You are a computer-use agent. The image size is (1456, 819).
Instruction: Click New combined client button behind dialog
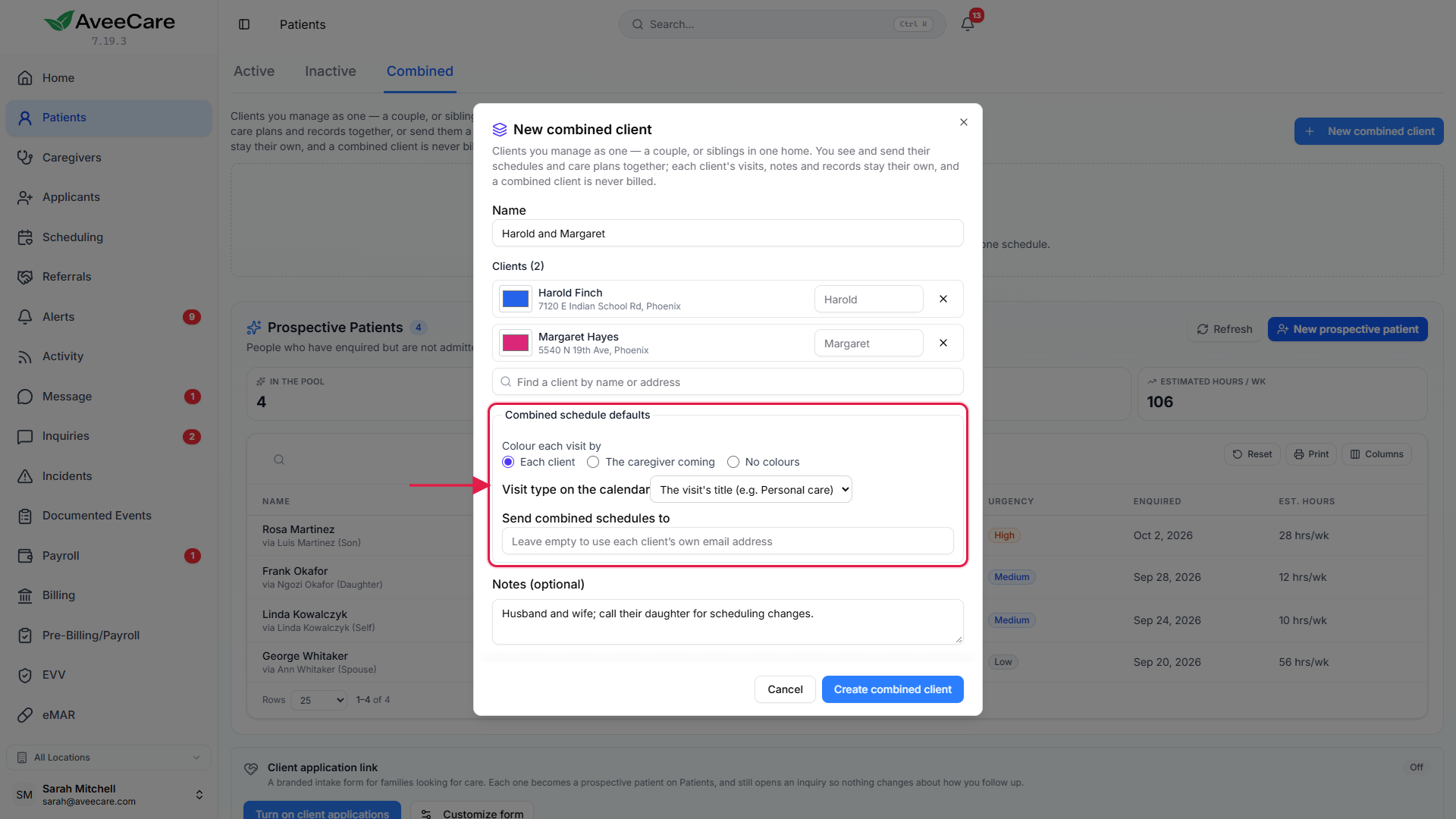click(1369, 131)
